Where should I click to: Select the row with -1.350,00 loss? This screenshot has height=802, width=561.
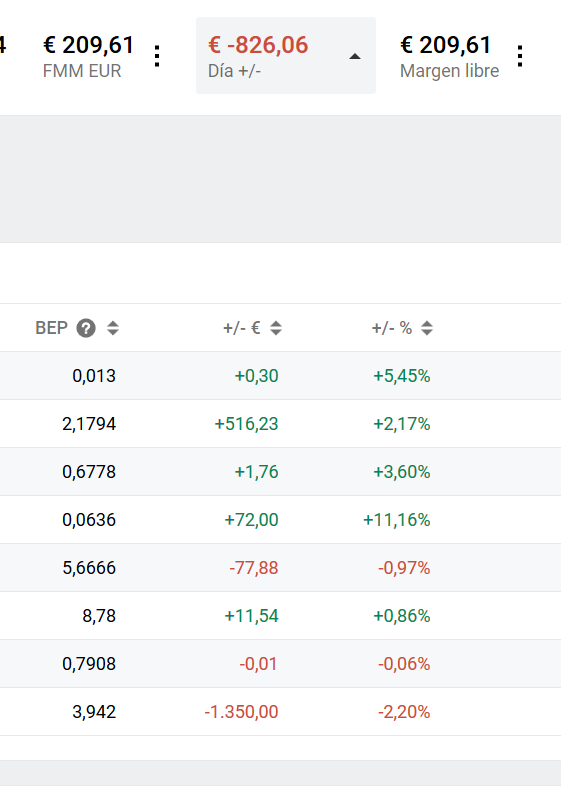[280, 711]
